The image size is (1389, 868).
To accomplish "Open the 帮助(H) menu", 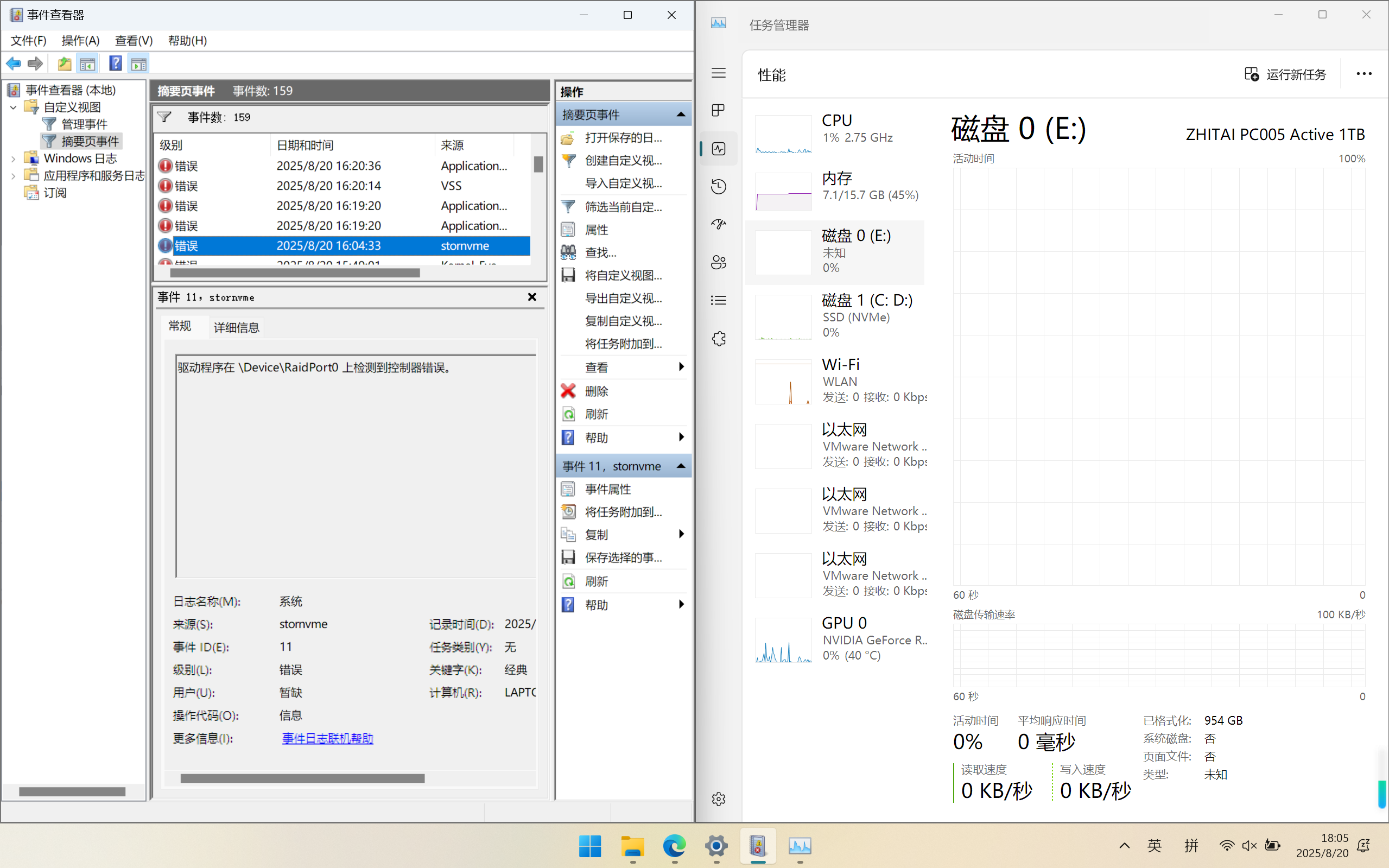I will point(187,41).
